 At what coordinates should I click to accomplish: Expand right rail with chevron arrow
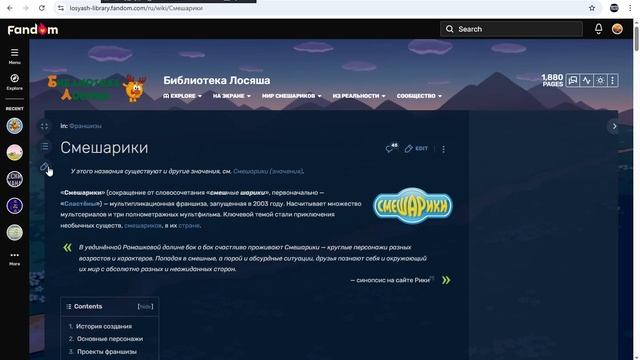click(x=614, y=127)
